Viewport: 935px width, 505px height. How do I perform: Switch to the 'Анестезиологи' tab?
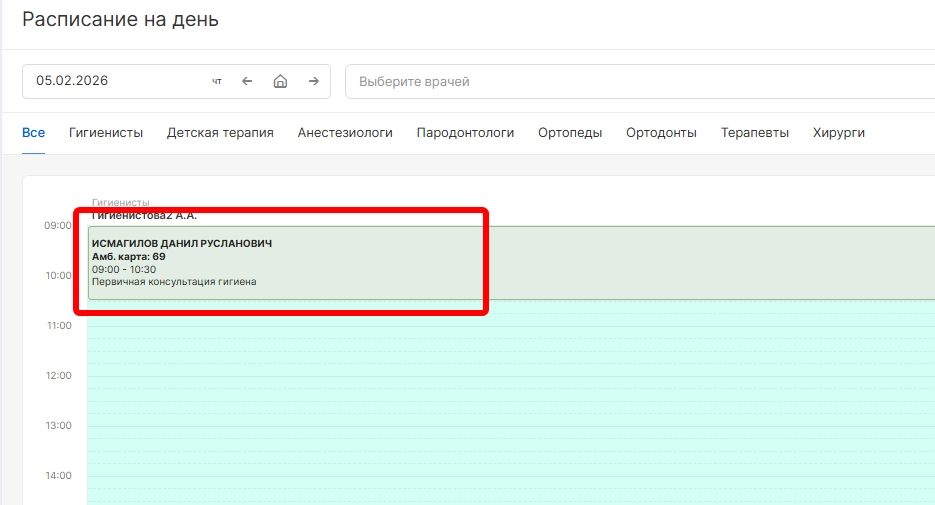tap(345, 133)
